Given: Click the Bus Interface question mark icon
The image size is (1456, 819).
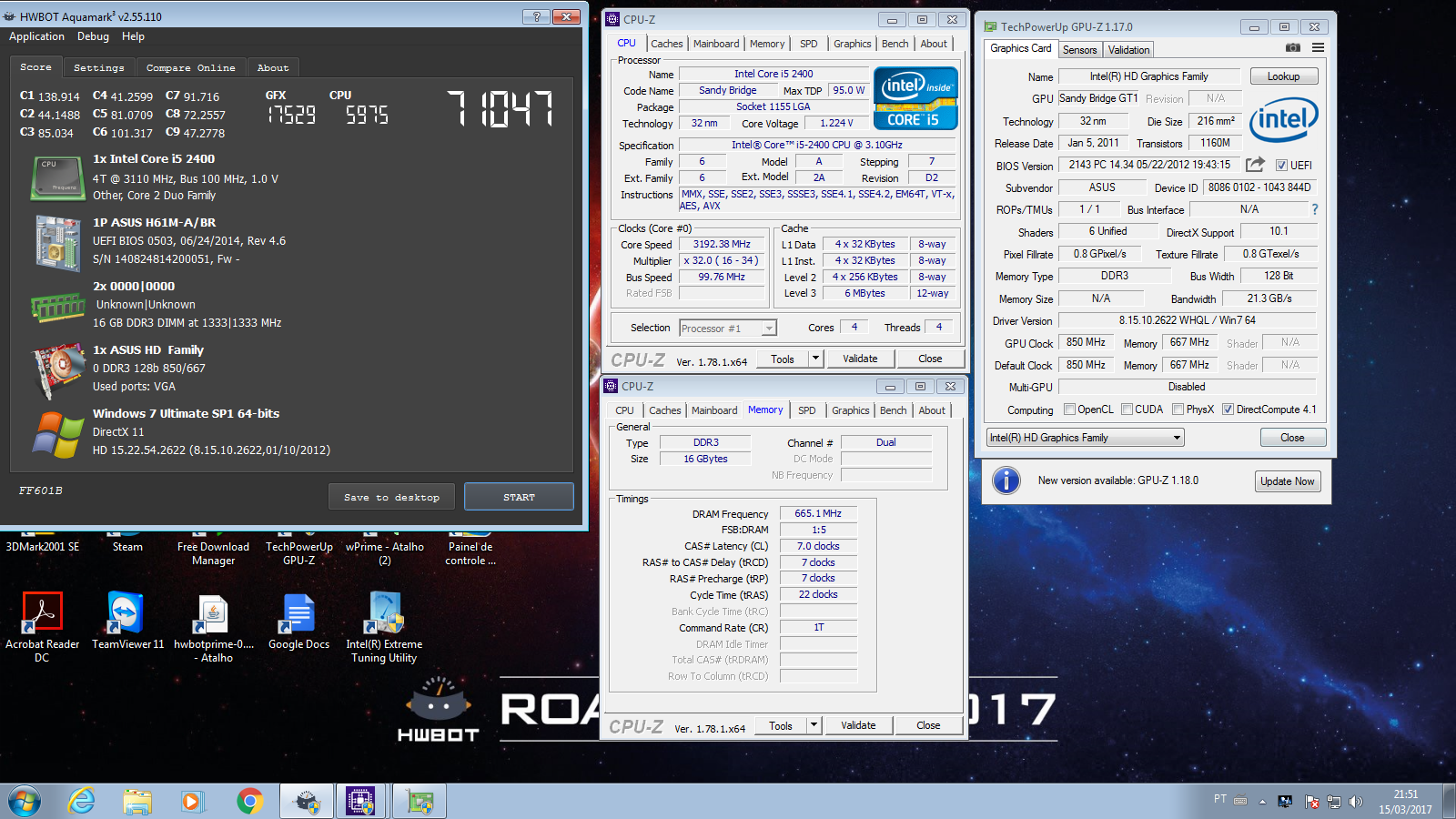Looking at the screenshot, I should (x=1315, y=209).
